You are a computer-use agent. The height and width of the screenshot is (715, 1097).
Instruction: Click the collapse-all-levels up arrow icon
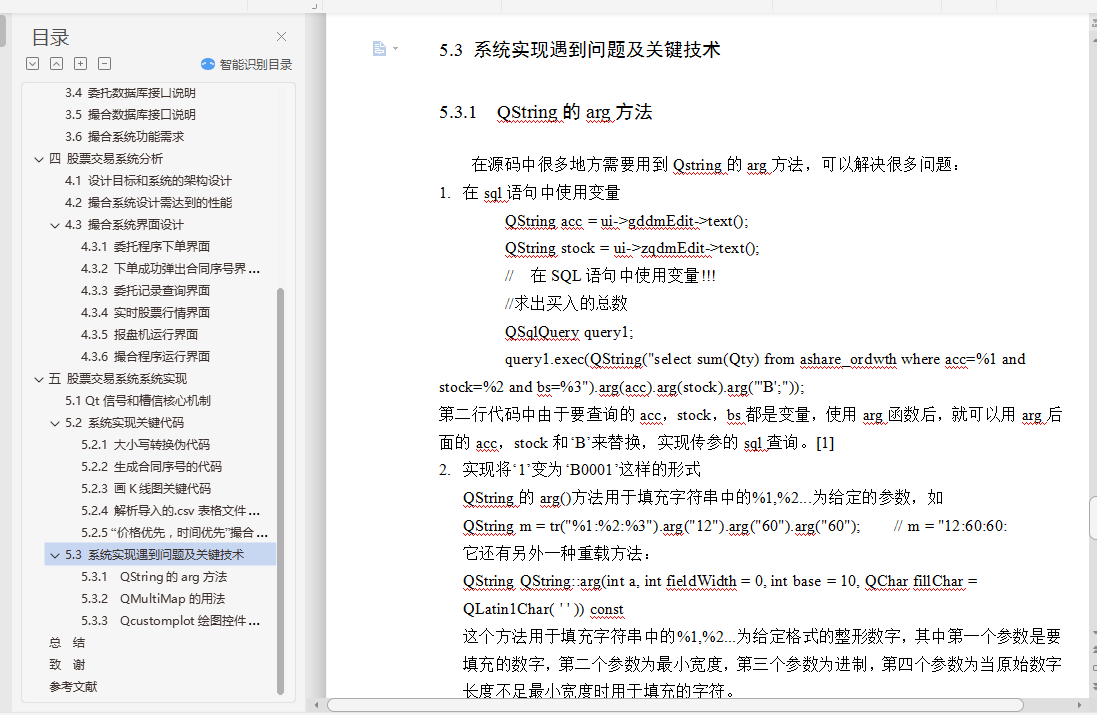click(57, 64)
